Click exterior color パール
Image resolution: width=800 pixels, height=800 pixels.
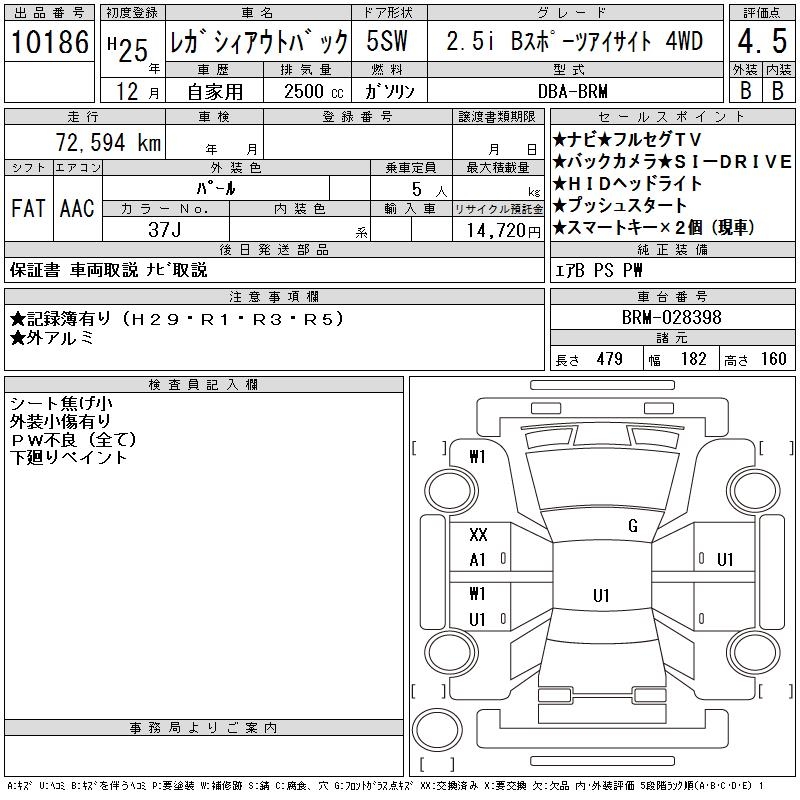click(216, 188)
